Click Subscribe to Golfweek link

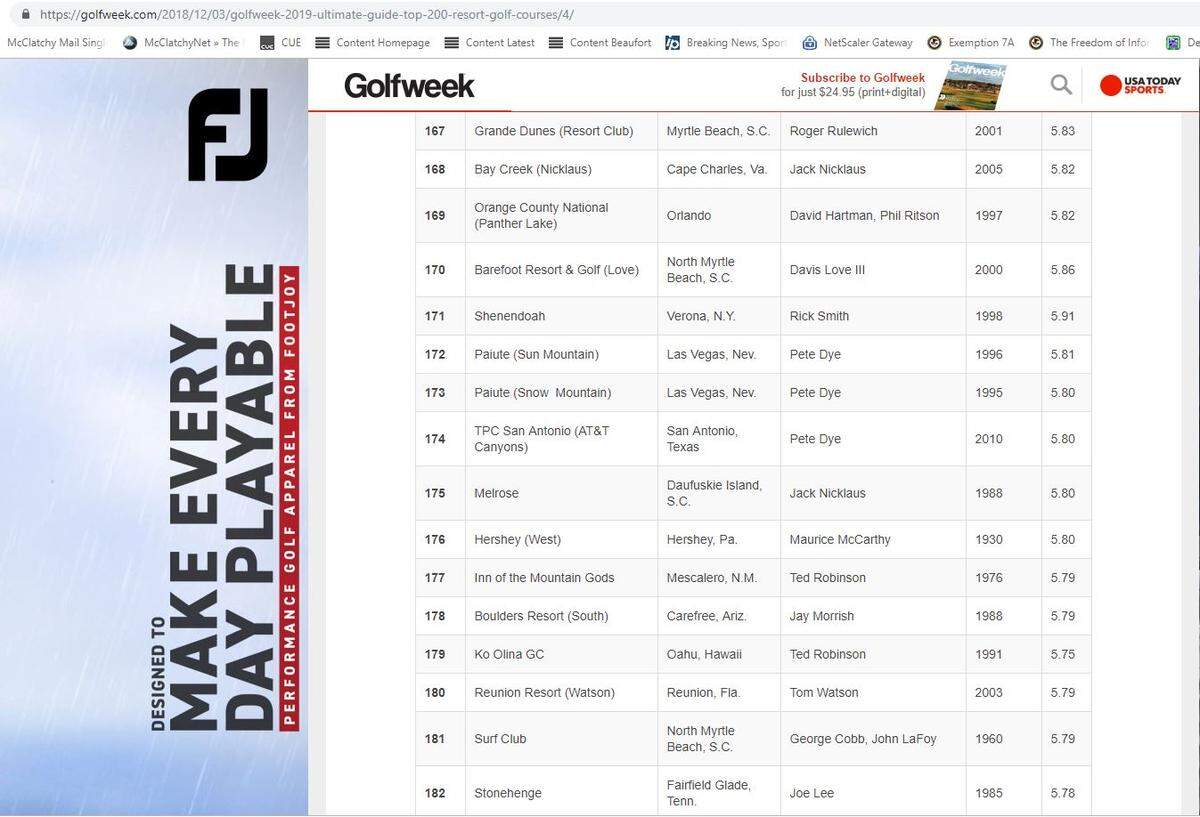pyautogui.click(x=863, y=77)
